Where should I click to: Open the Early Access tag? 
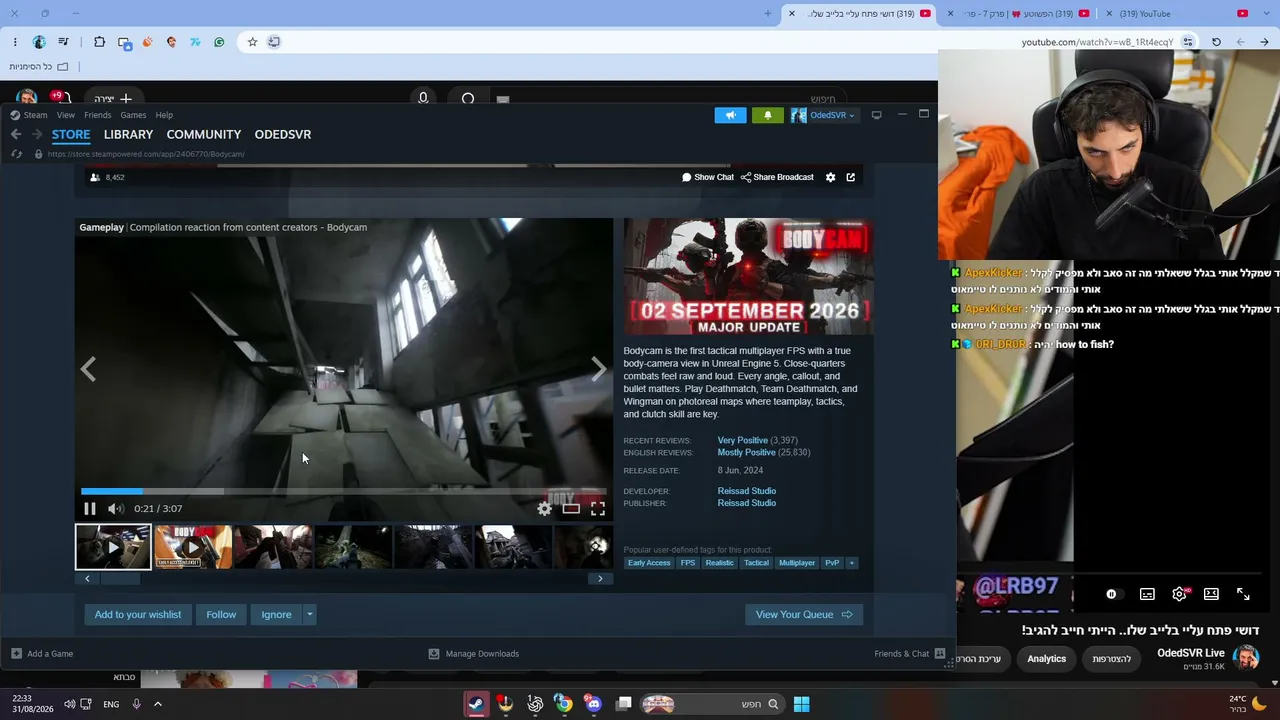[649, 563]
